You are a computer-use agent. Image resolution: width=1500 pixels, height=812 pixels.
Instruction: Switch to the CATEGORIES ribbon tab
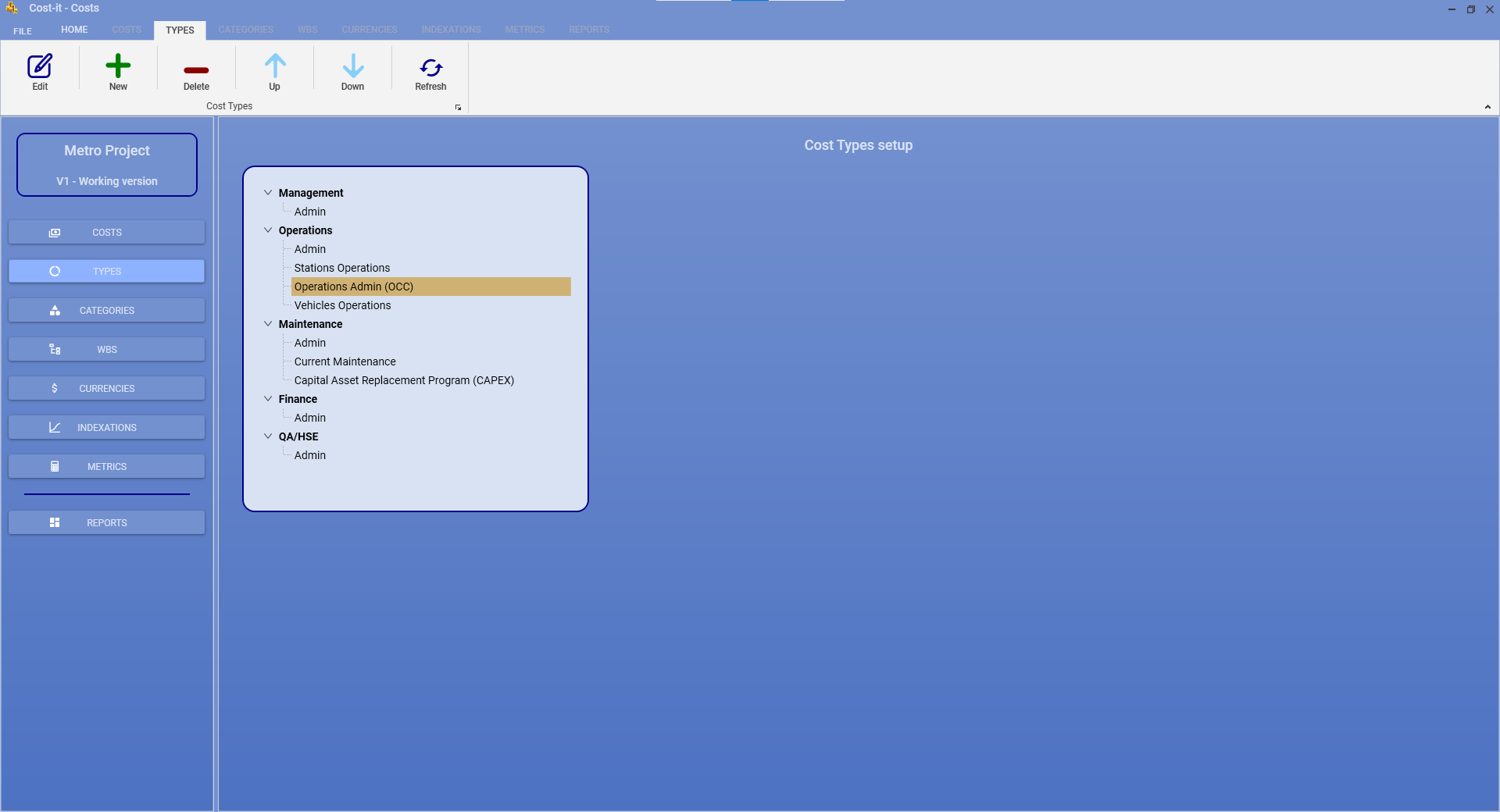tap(246, 30)
